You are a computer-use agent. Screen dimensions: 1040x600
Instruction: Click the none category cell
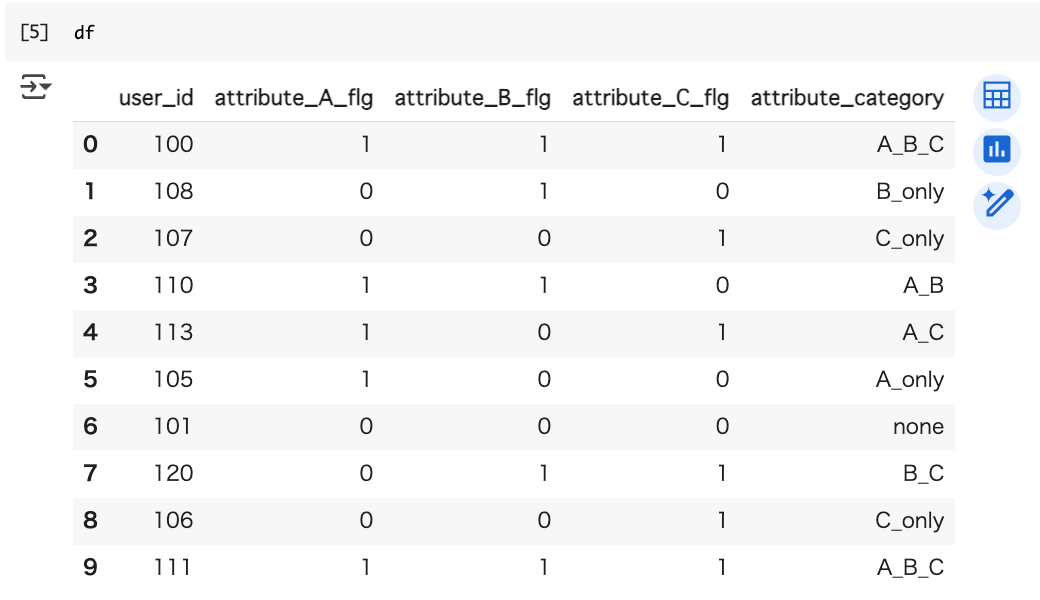(918, 427)
